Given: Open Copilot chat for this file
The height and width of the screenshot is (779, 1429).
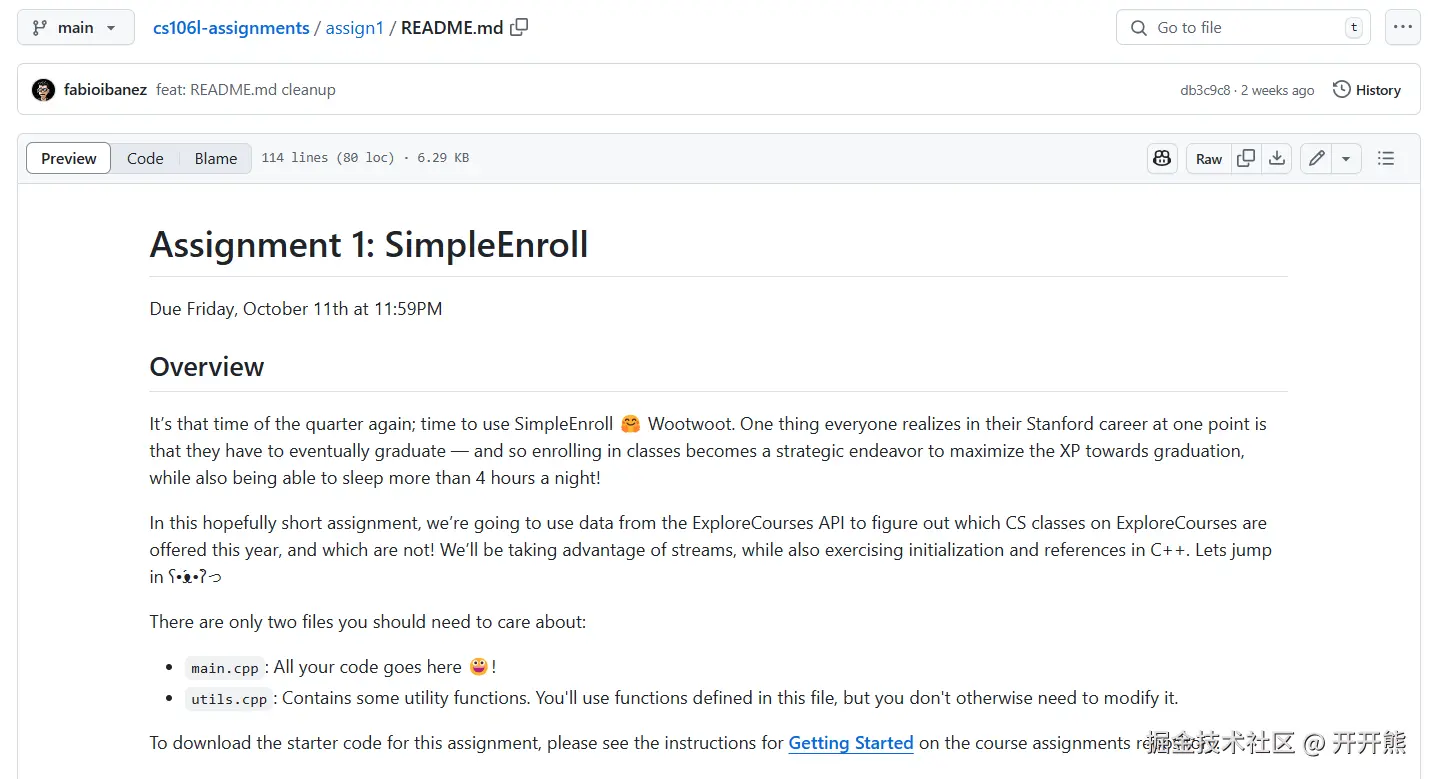Looking at the screenshot, I should [x=1162, y=158].
